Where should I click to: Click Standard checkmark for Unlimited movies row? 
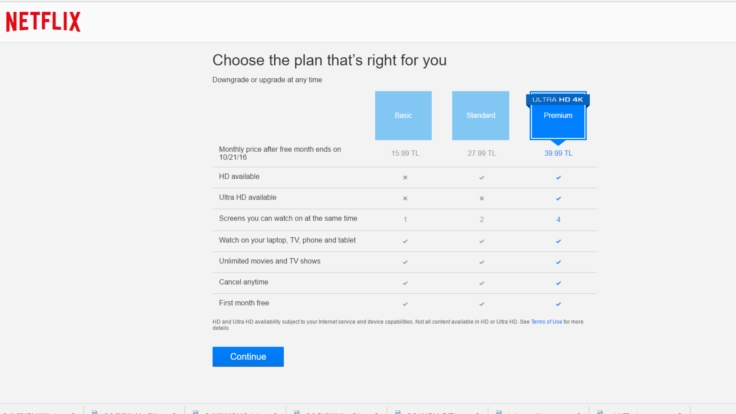pyautogui.click(x=482, y=262)
